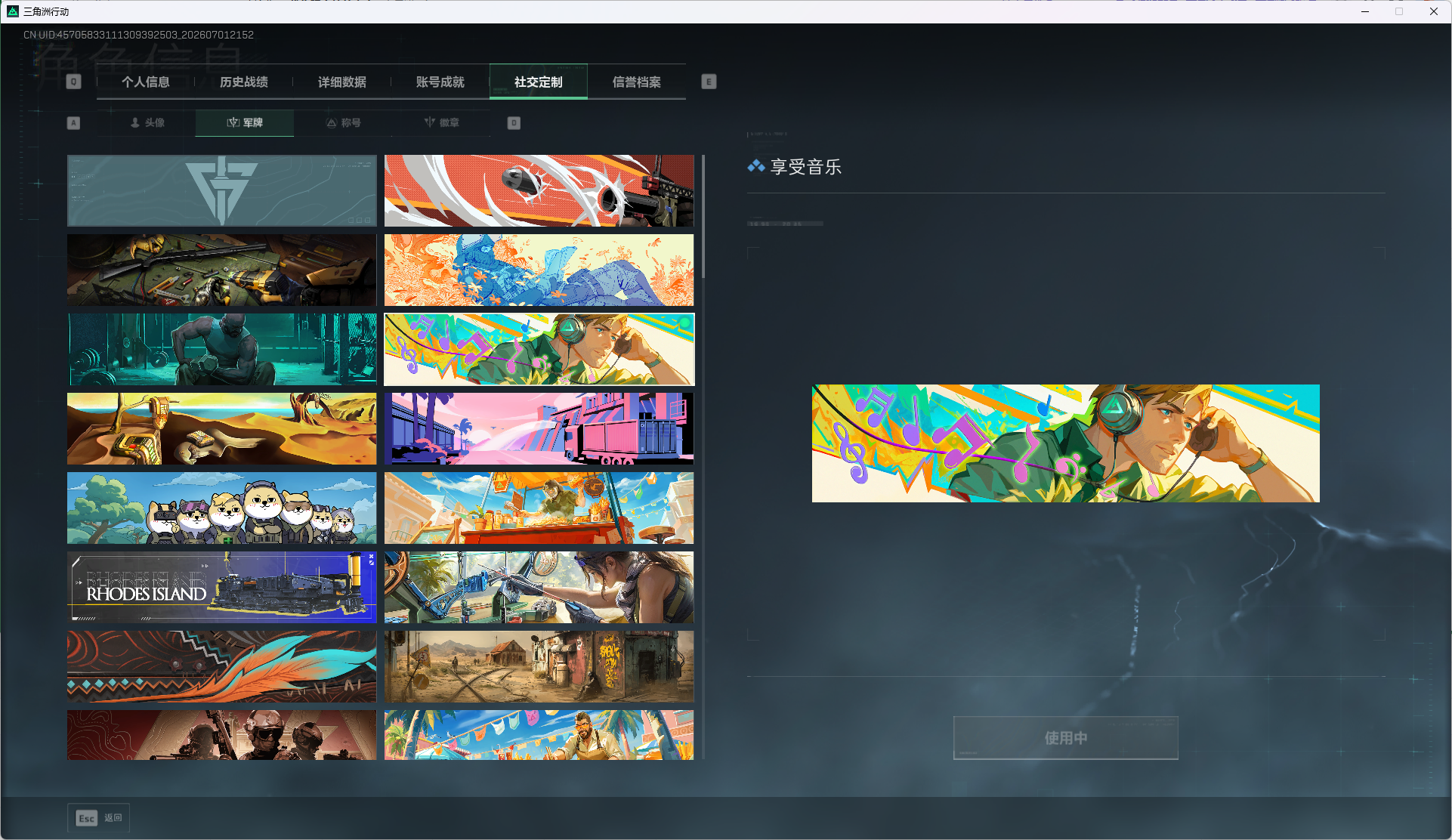The width and height of the screenshot is (1452, 840).
Task: Click the 社交定制 tab
Action: tap(539, 82)
